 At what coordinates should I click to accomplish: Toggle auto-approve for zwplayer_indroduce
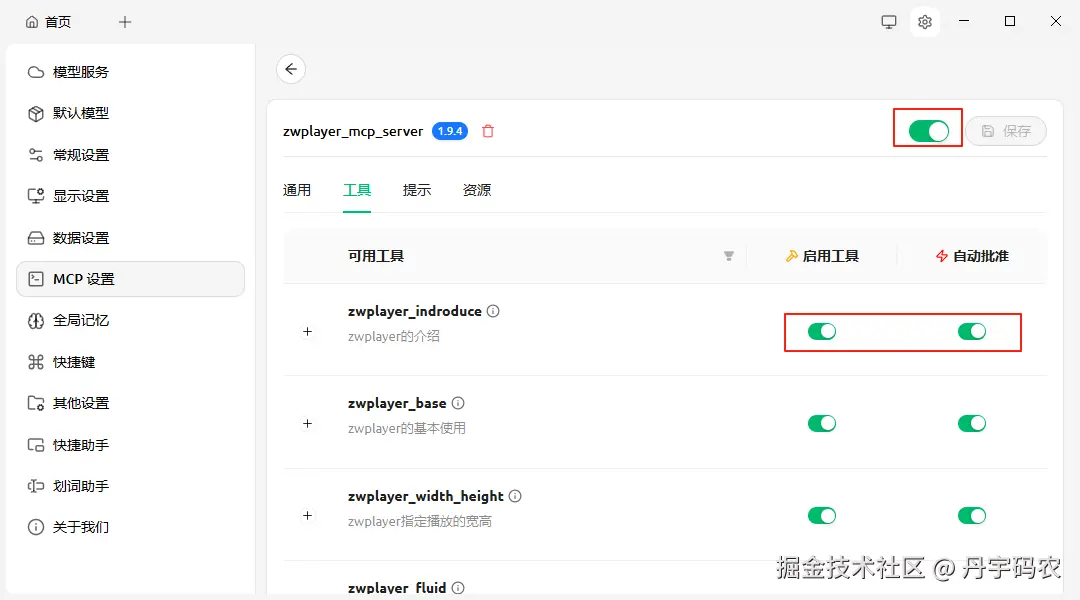[972, 332]
